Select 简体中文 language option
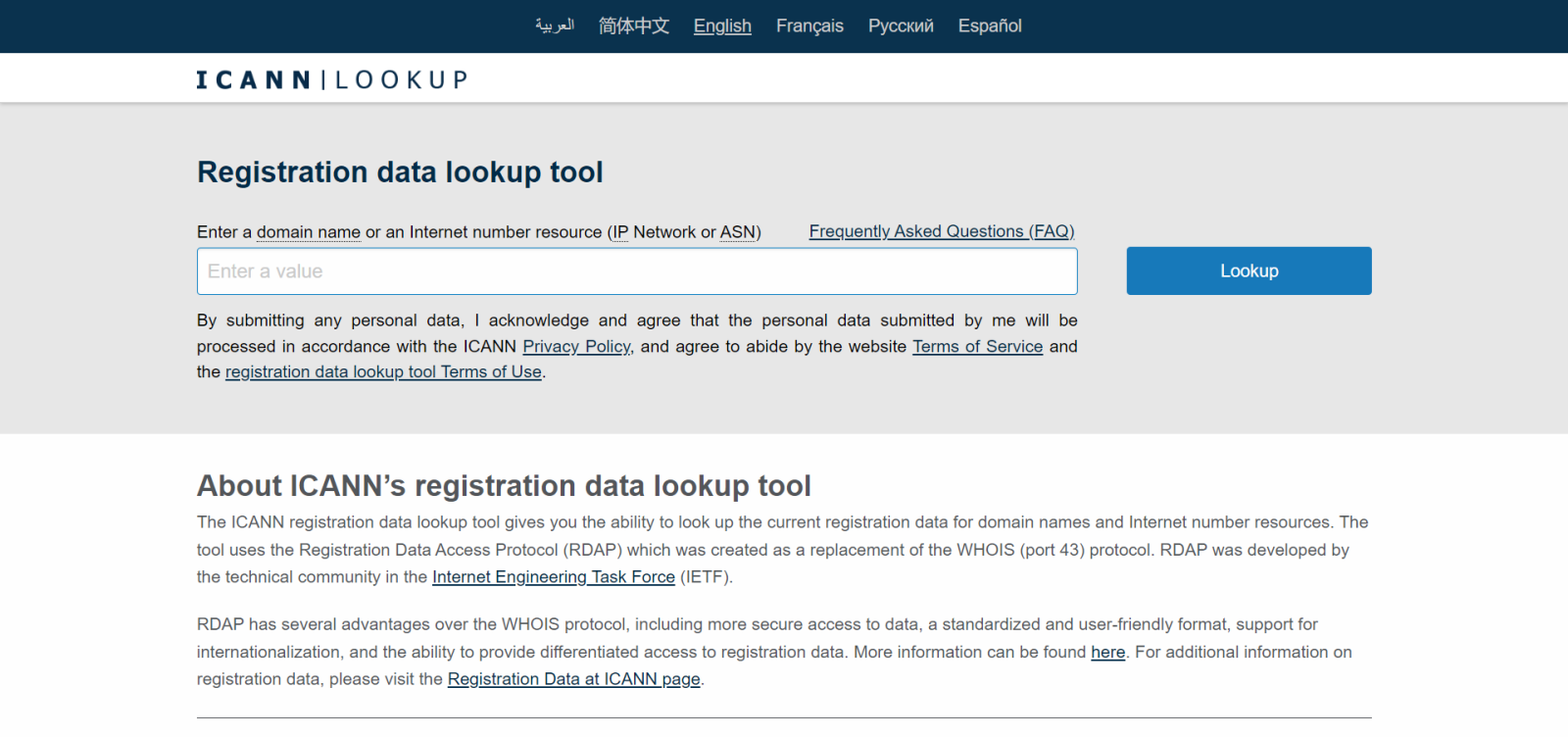The height and width of the screenshot is (737, 1568). [633, 25]
